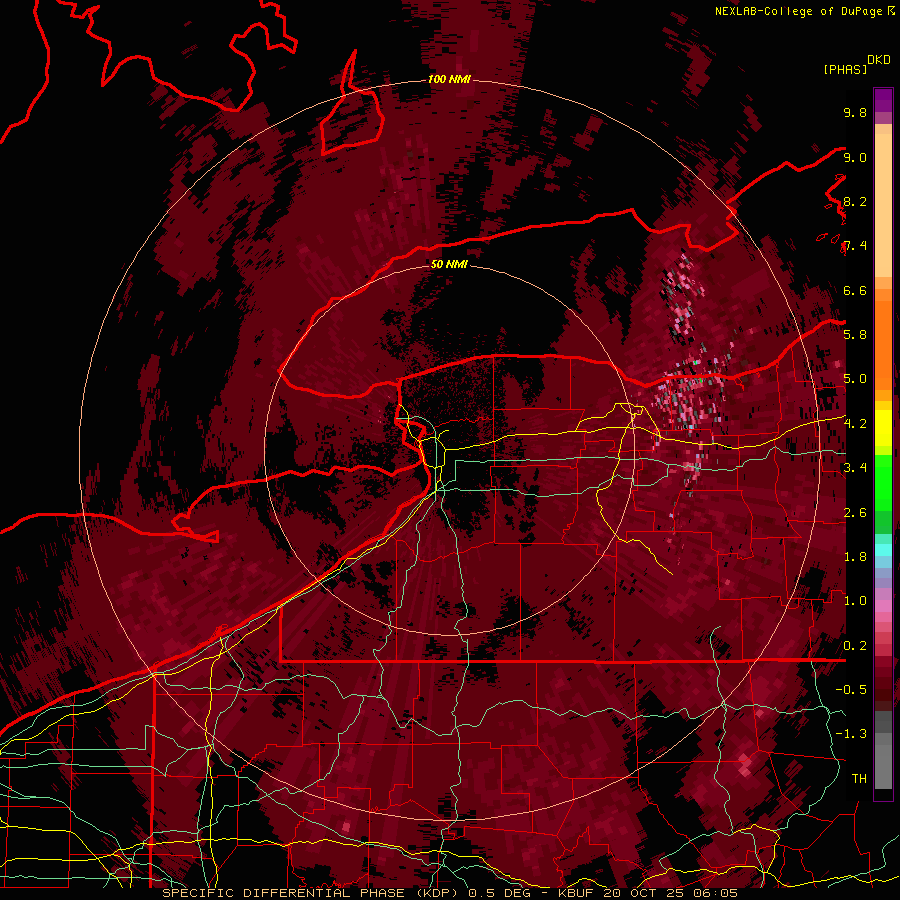900x900 pixels.
Task: Click the 1.8 legend value
Action: [x=855, y=557]
